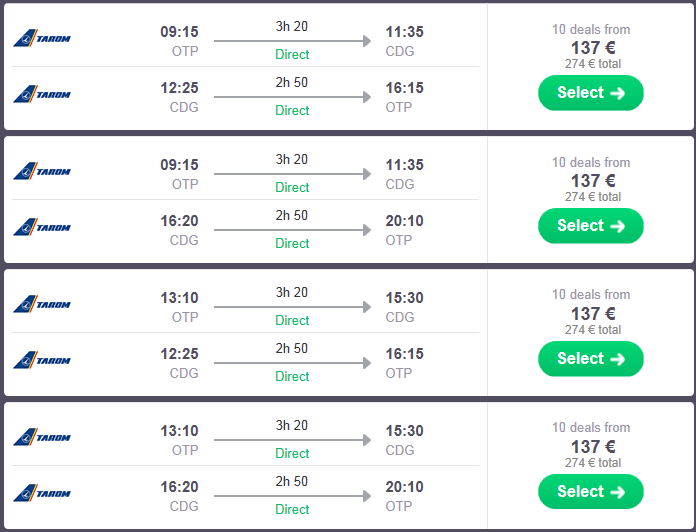This screenshot has width=696, height=532.
Task: Click the 137 € price in the last result
Action: [x=591, y=446]
